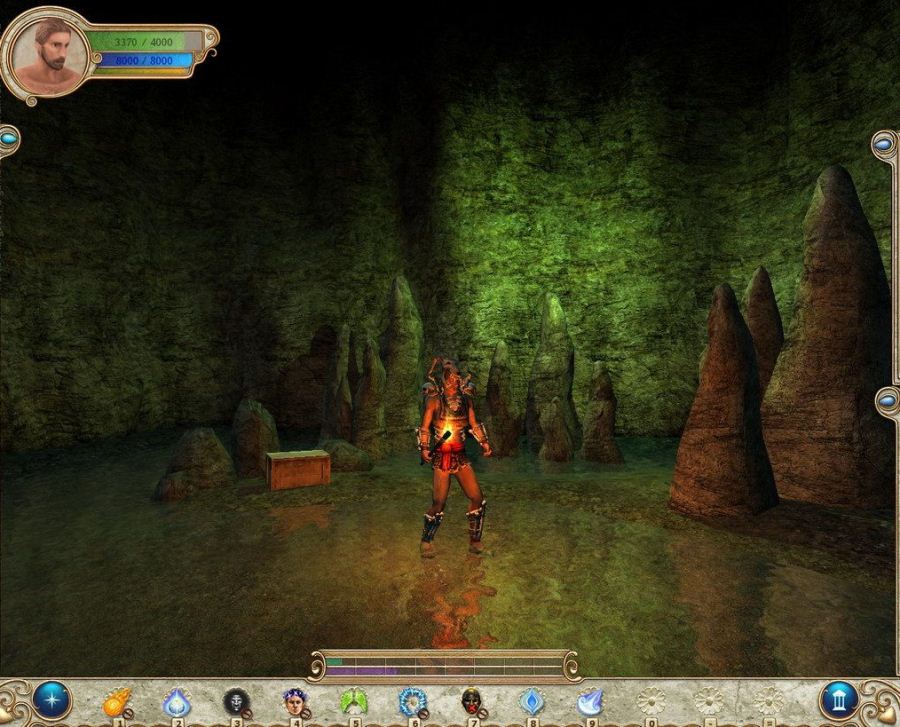Open the blue star orb menu
The height and width of the screenshot is (727, 900).
[50, 700]
